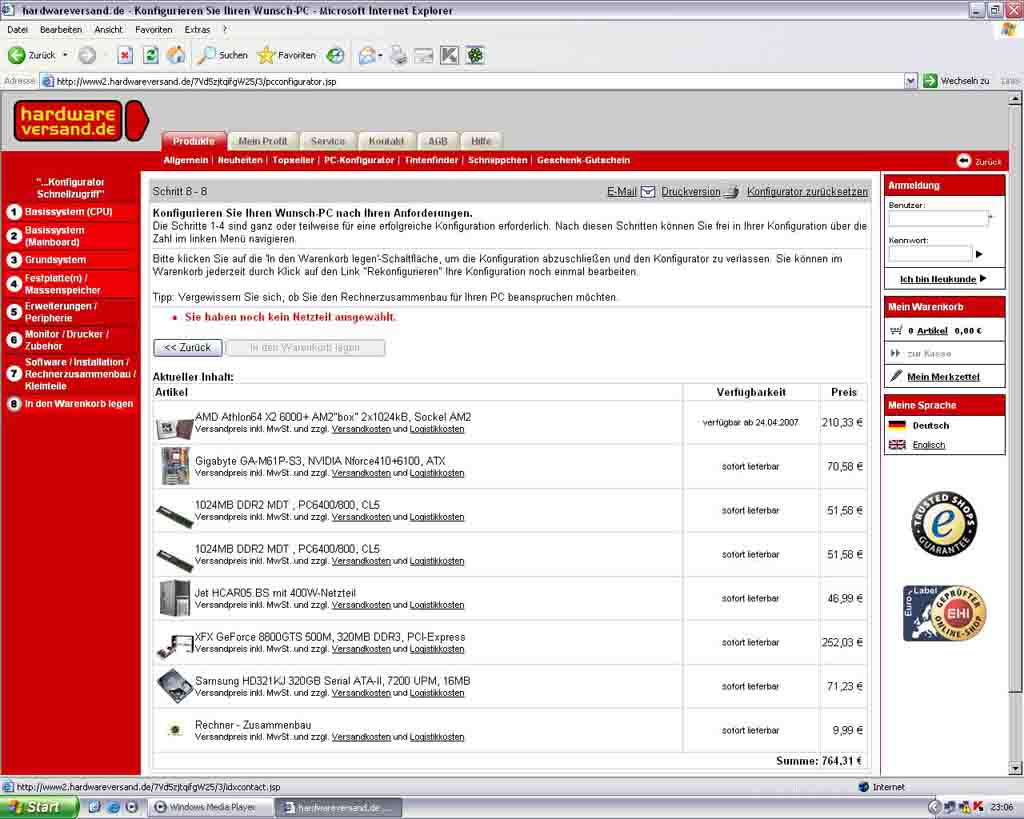Screen dimensions: 1024x819
Task: Click the vertical scrollbar down arrow
Action: 1014,768
